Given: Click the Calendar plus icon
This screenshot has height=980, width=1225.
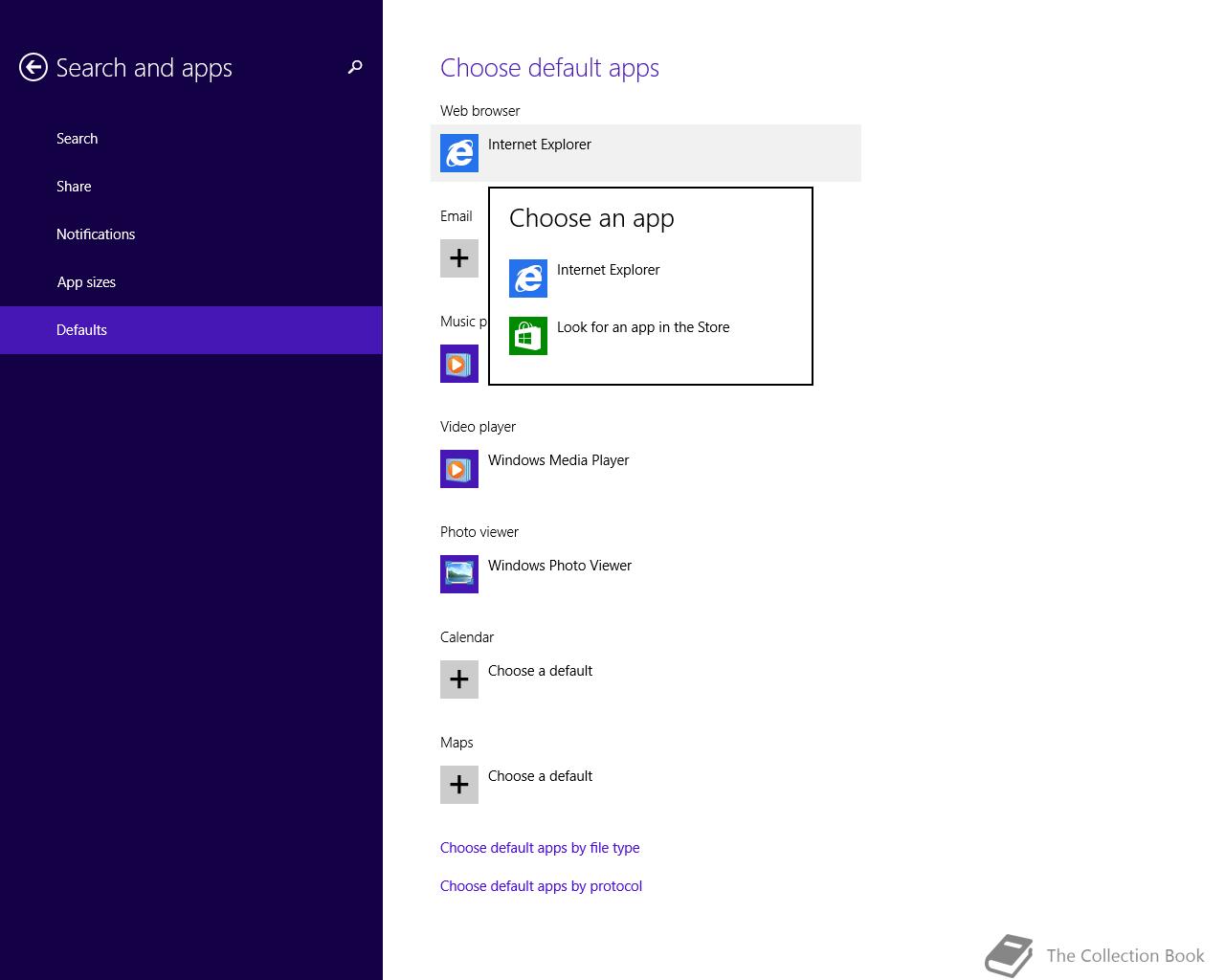Looking at the screenshot, I should click(x=459, y=679).
